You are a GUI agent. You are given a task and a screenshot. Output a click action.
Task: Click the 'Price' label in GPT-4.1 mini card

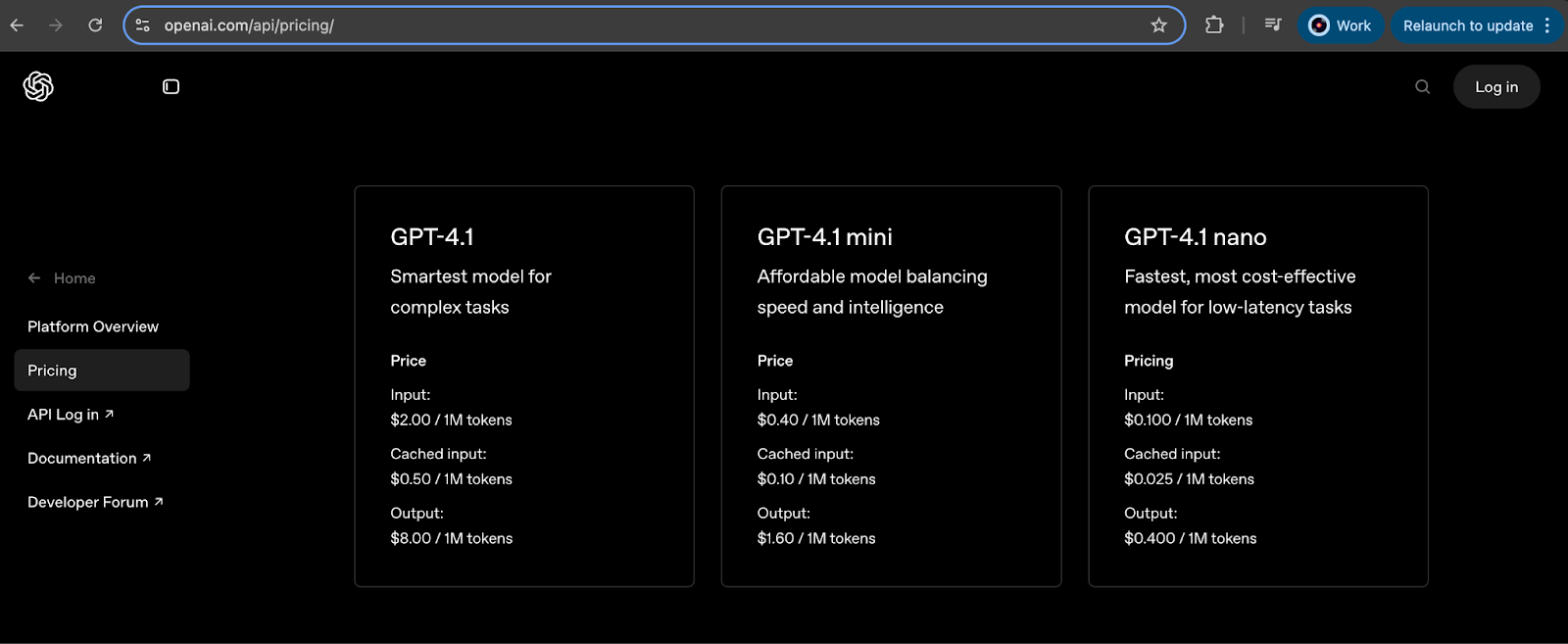point(775,361)
